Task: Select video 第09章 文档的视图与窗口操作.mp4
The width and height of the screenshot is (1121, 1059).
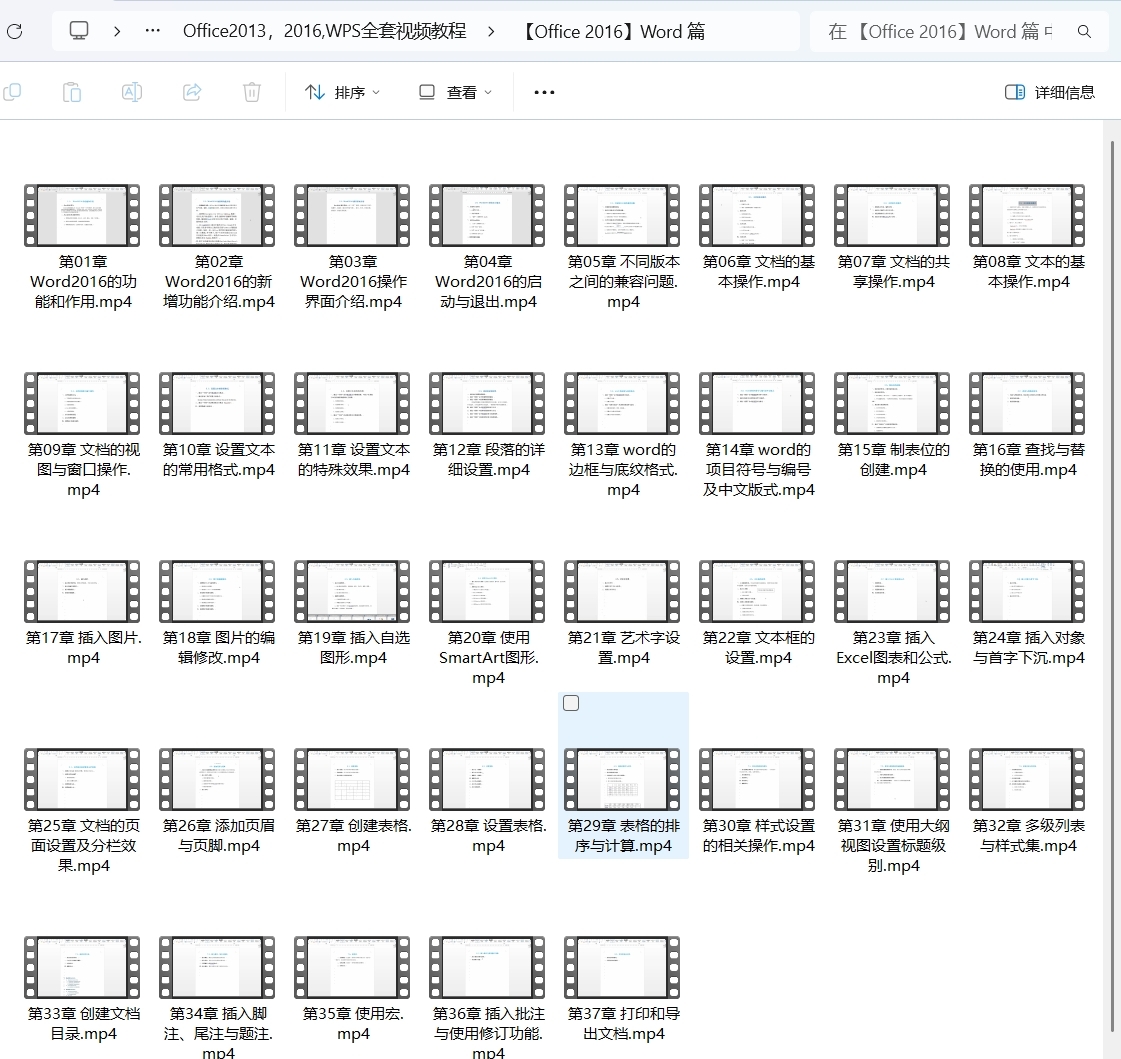Action: [83, 435]
